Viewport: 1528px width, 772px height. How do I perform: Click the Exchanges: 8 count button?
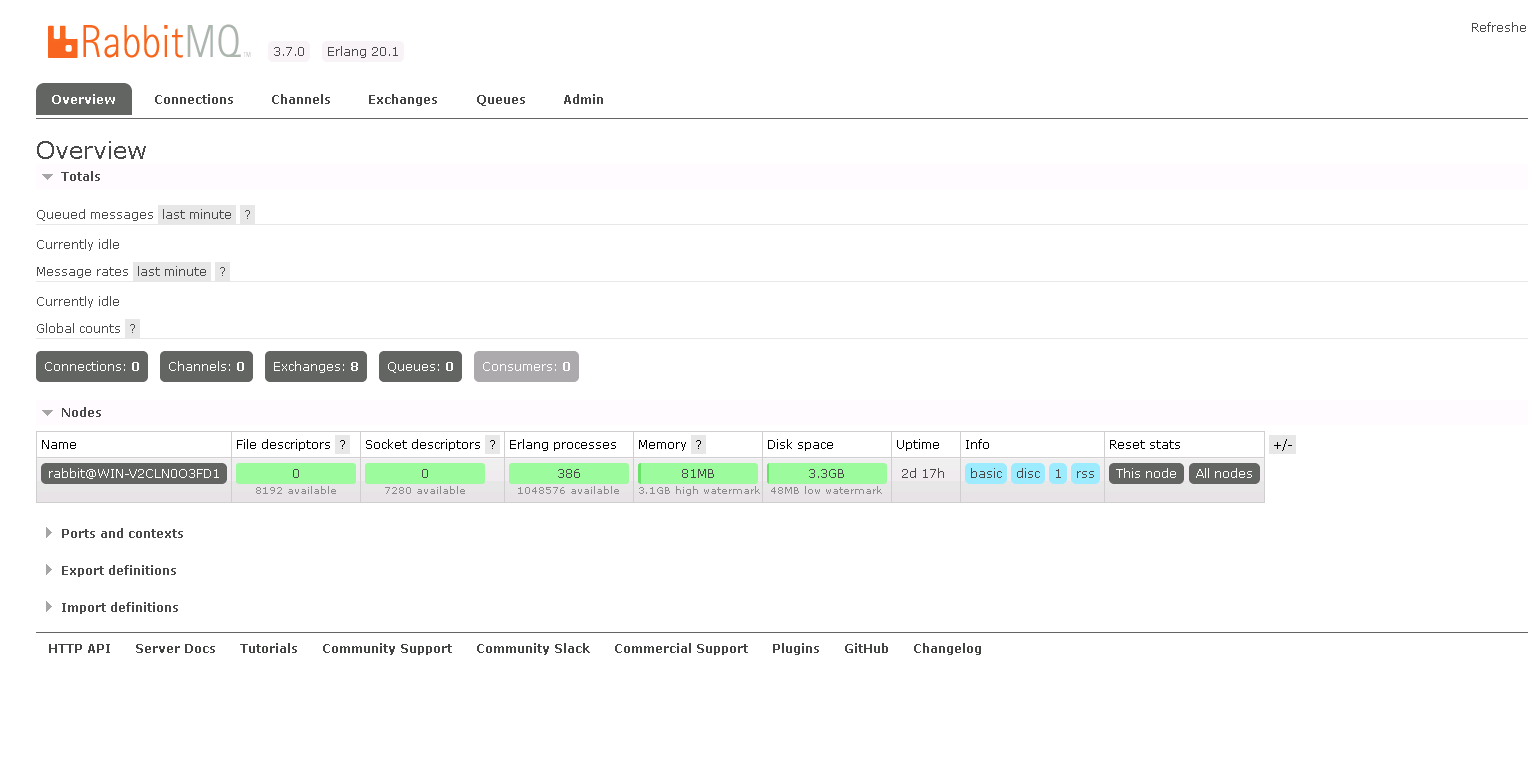pyautogui.click(x=316, y=367)
